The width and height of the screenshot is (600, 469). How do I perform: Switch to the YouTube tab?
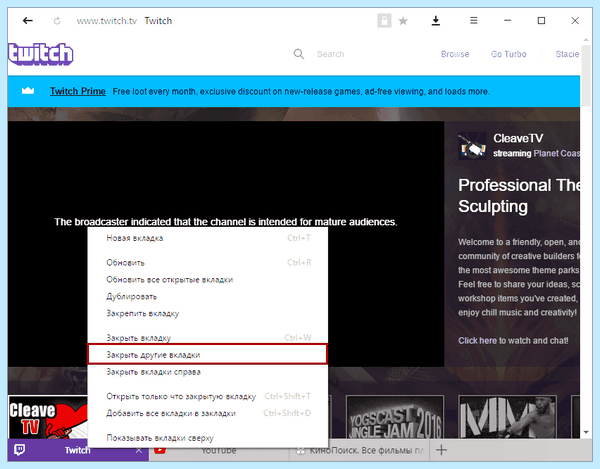[x=219, y=451]
